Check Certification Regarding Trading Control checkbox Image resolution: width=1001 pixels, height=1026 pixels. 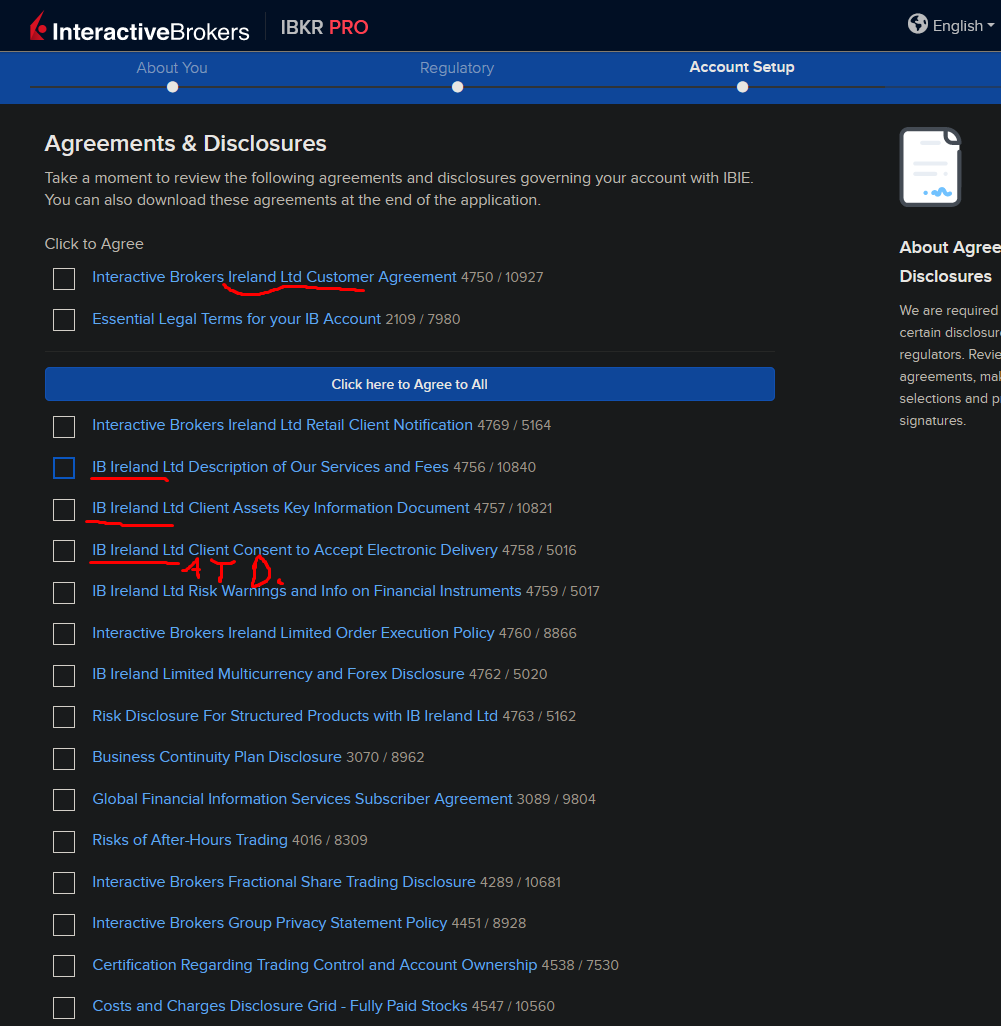tap(64, 966)
